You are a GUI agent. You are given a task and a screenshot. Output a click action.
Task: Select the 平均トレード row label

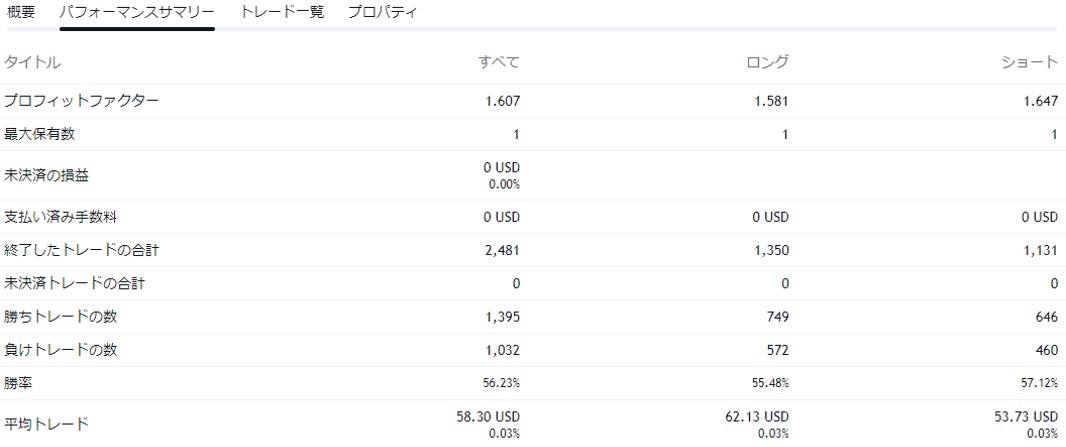(46, 424)
